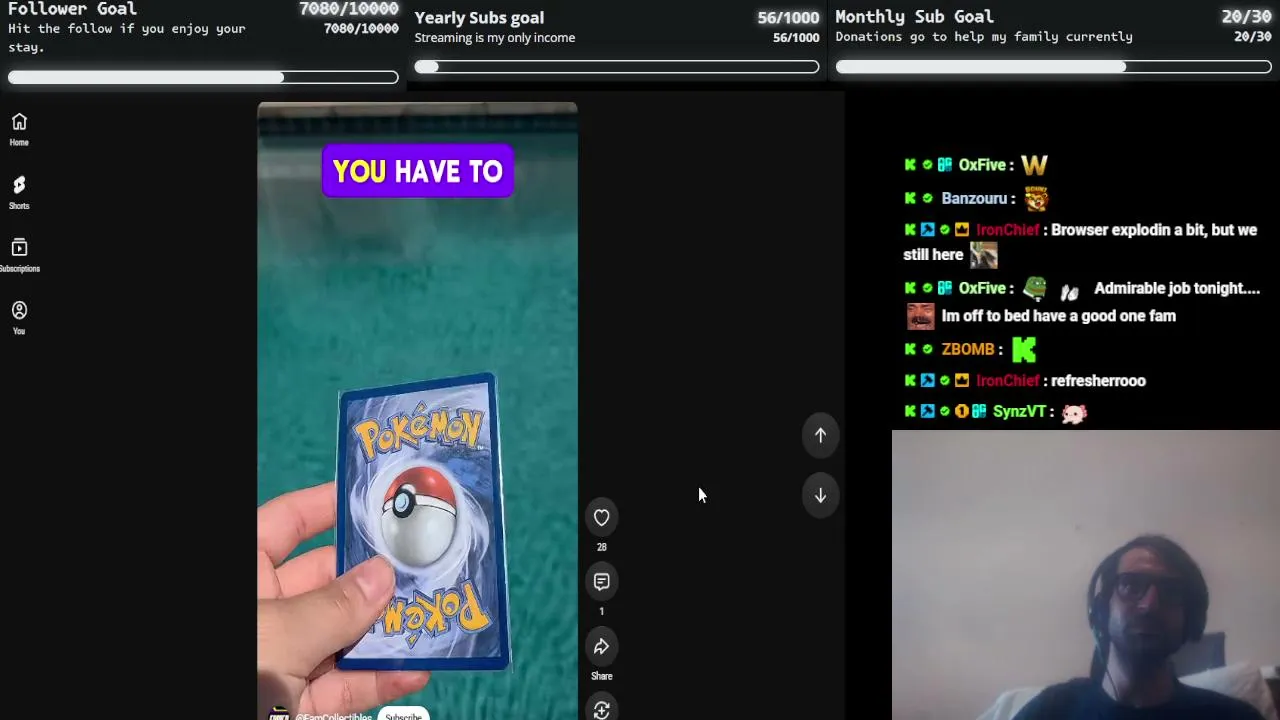Click the like count '28'
This screenshot has height=720, width=1280.
pyautogui.click(x=601, y=547)
